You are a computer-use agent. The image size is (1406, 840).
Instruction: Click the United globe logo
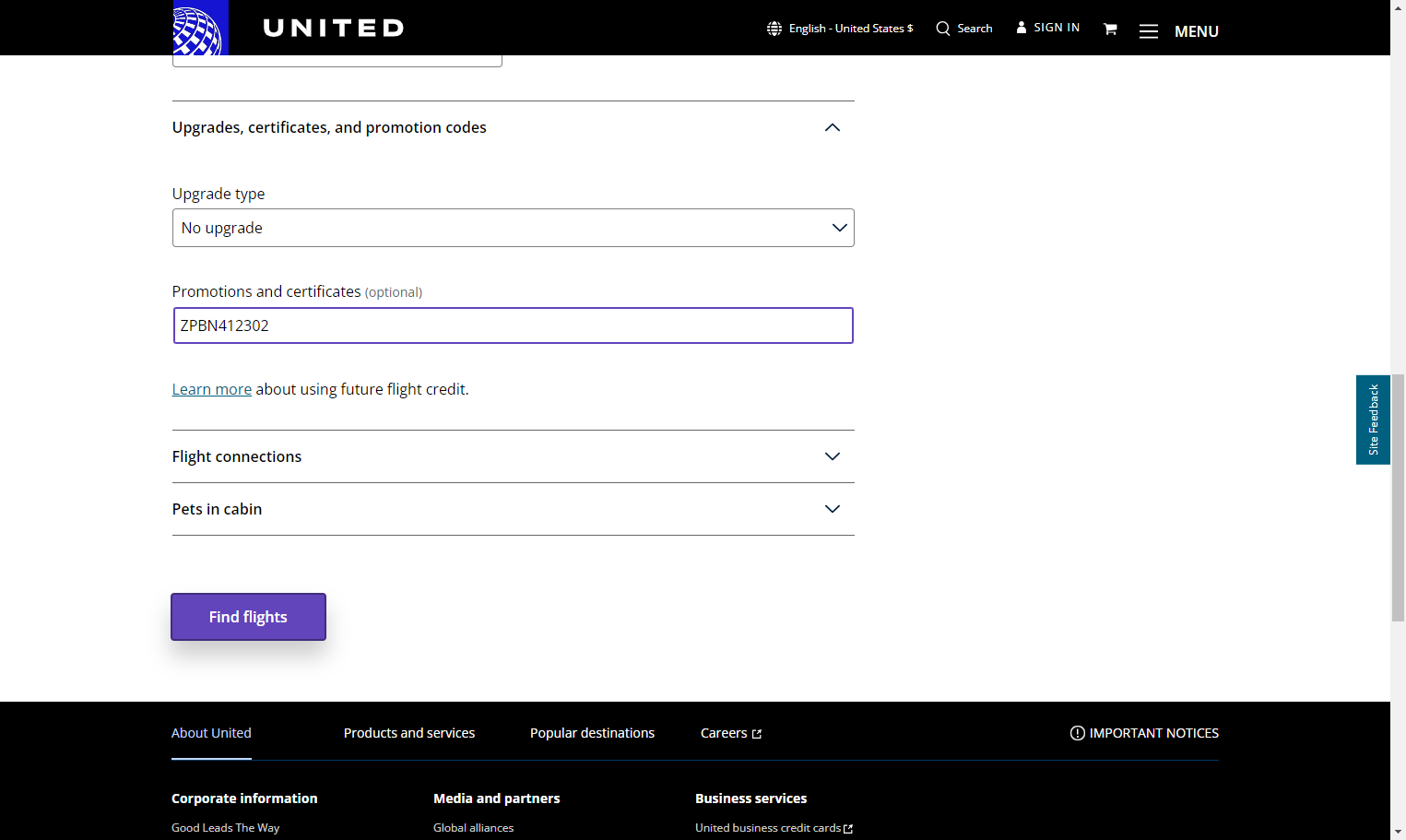200,28
